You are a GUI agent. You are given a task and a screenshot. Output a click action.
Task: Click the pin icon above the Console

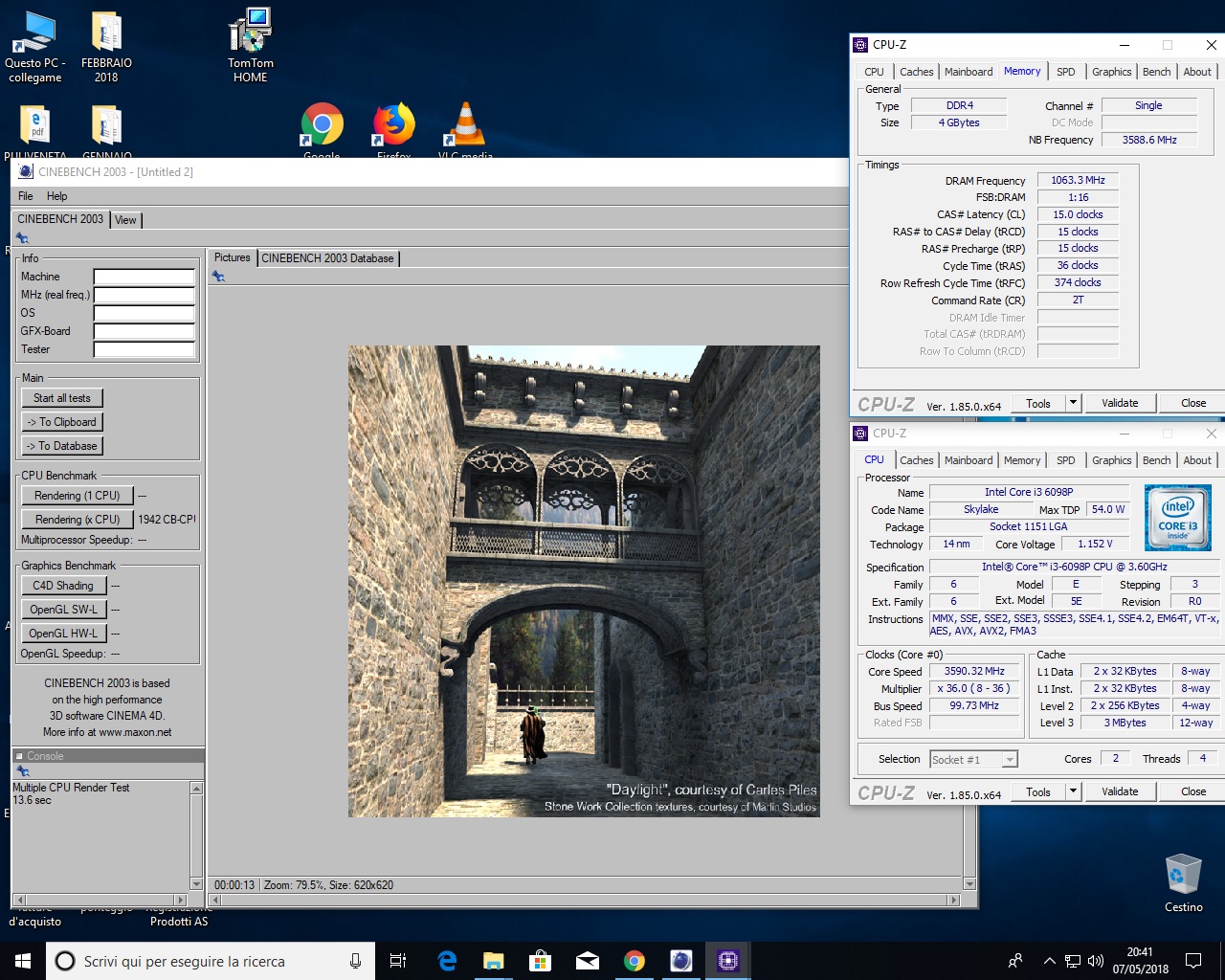pos(23,770)
